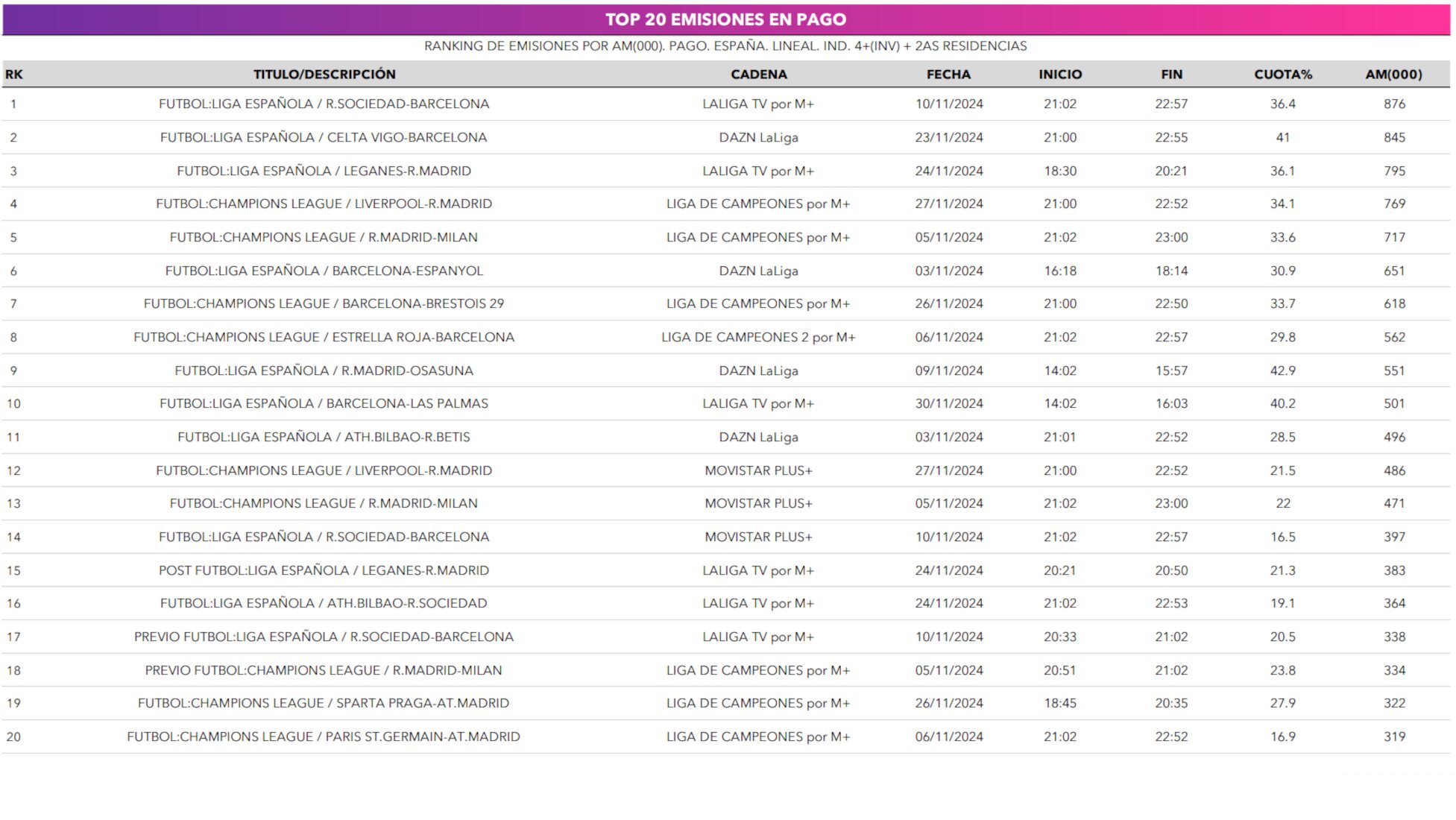This screenshot has height=820, width=1456.
Task: Click the SPARTA PRAGA-AT.MADRID title
Action: [324, 704]
